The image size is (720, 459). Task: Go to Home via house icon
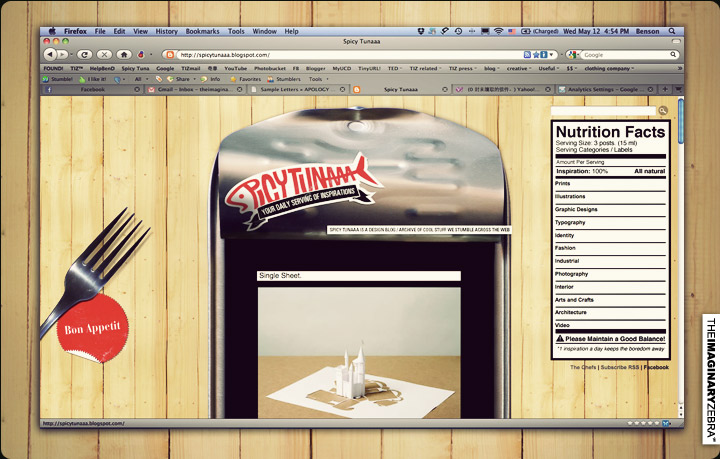[124, 54]
